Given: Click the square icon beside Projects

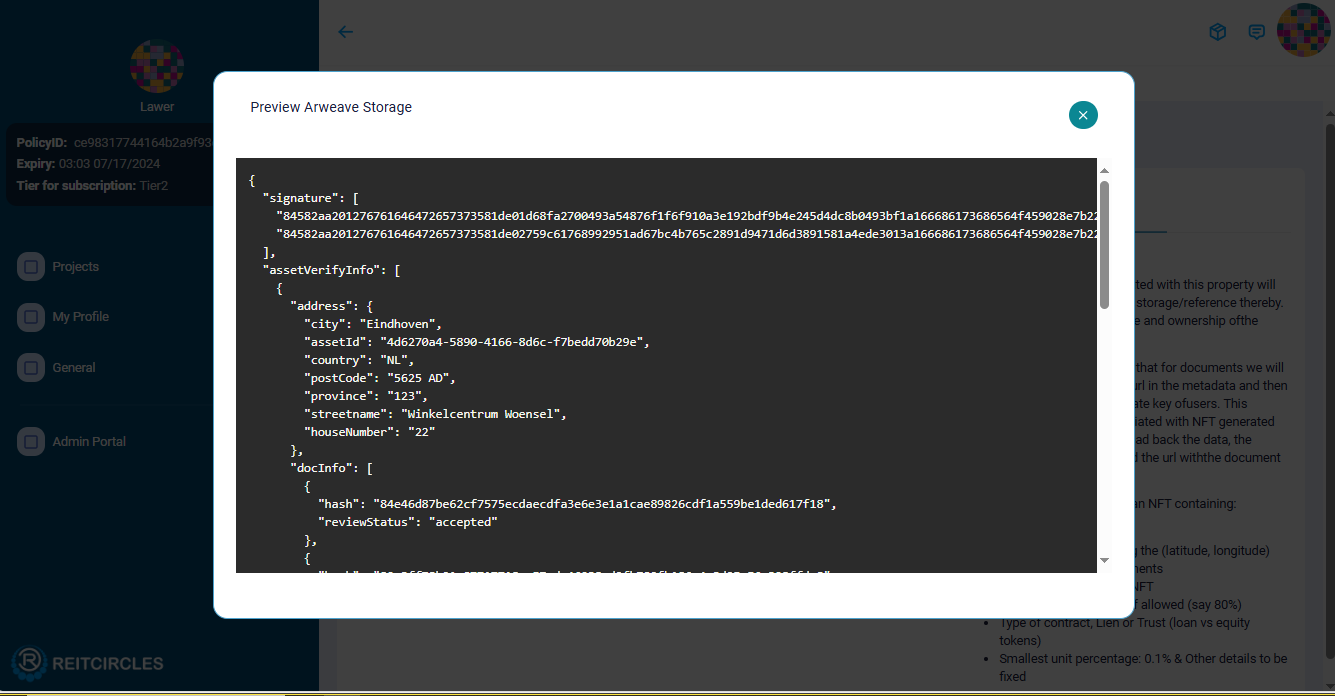Looking at the screenshot, I should coord(31,267).
